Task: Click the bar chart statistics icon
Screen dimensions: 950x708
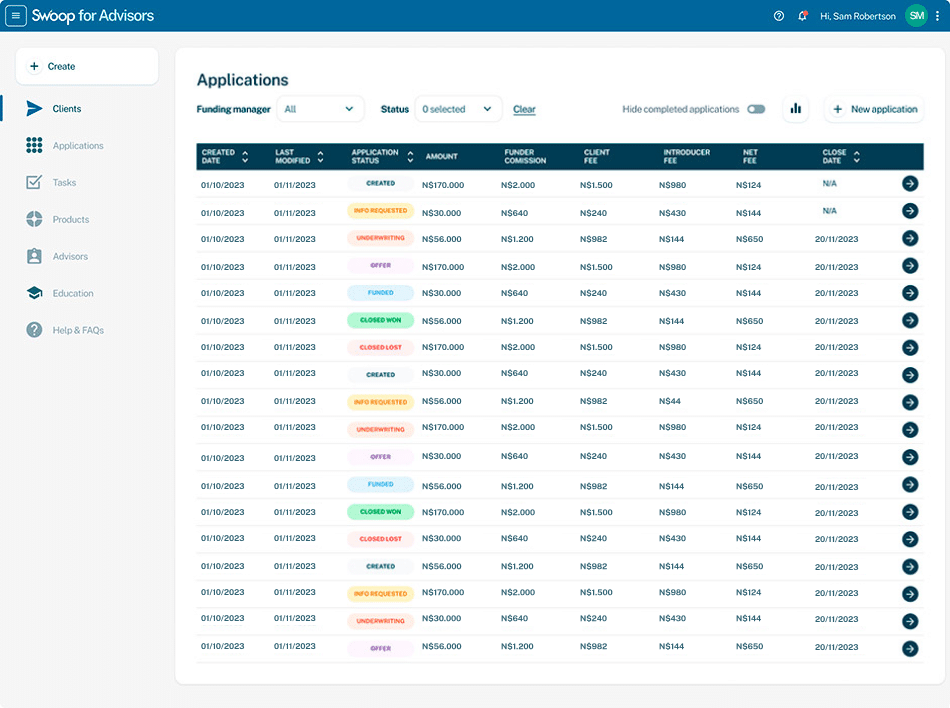Action: click(x=796, y=109)
